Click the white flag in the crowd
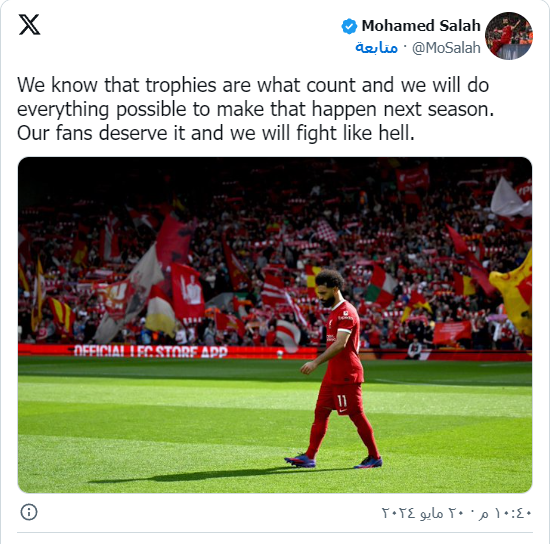 coord(510,197)
